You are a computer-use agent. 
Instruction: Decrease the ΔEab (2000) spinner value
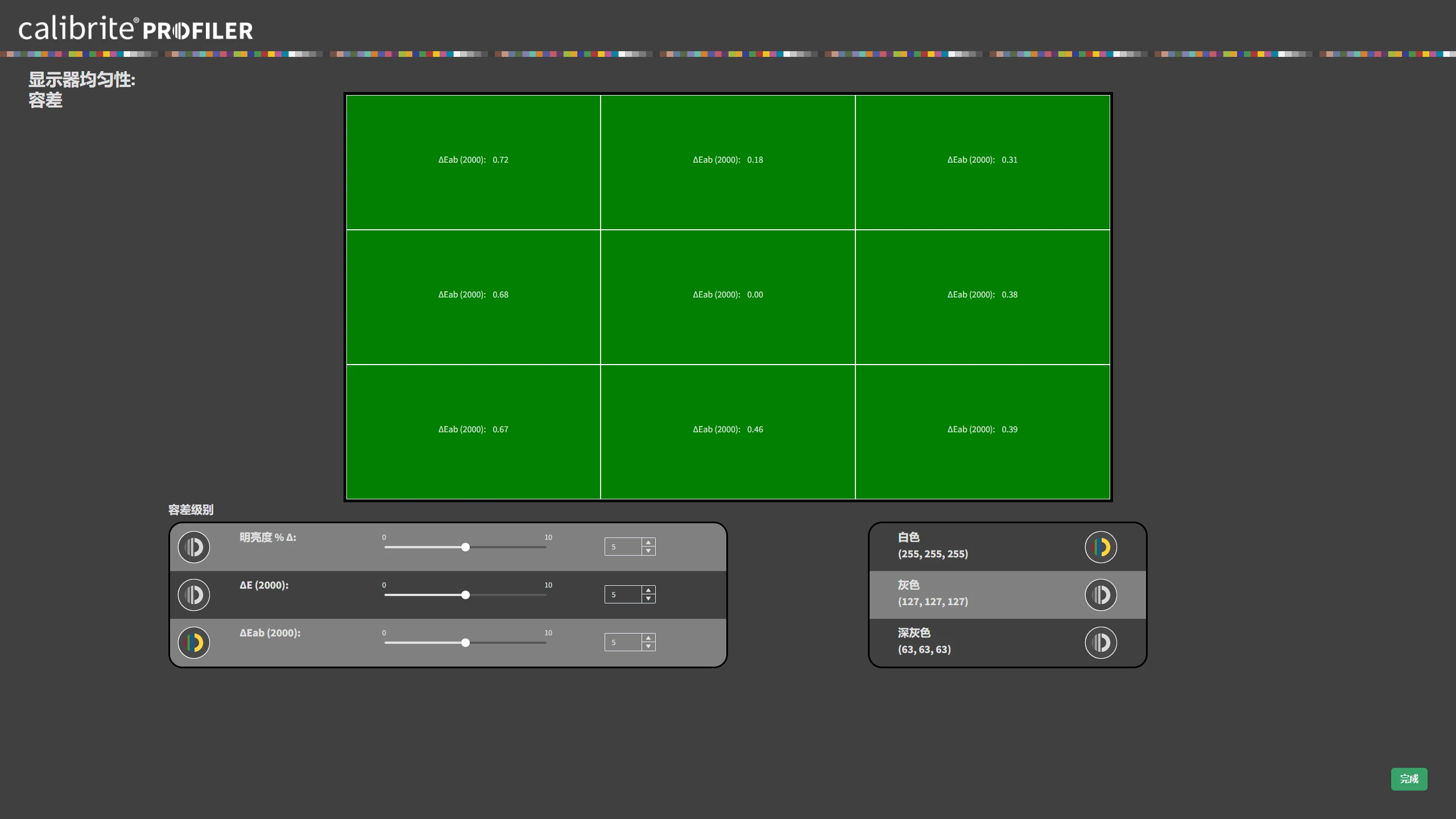[x=648, y=647]
